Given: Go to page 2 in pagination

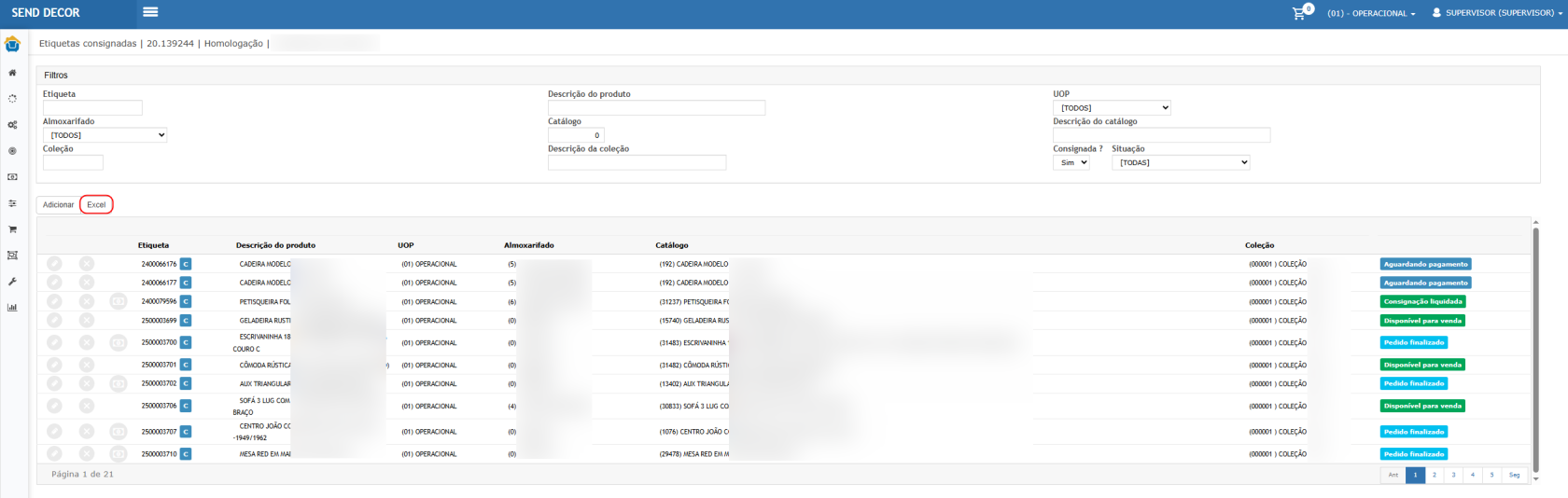Looking at the screenshot, I should [1435, 475].
